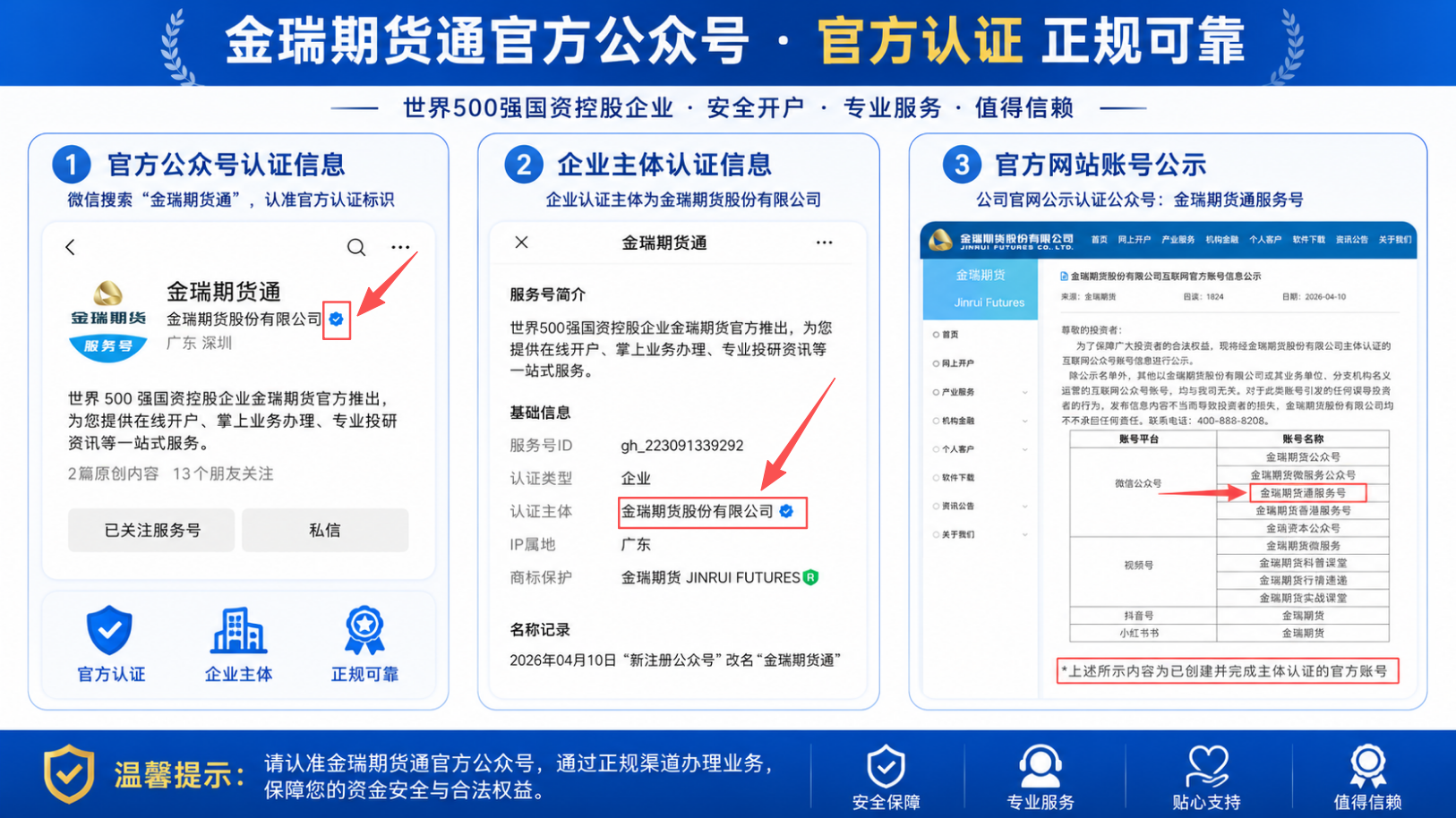Tap the back arrow on the official account profile

point(71,247)
